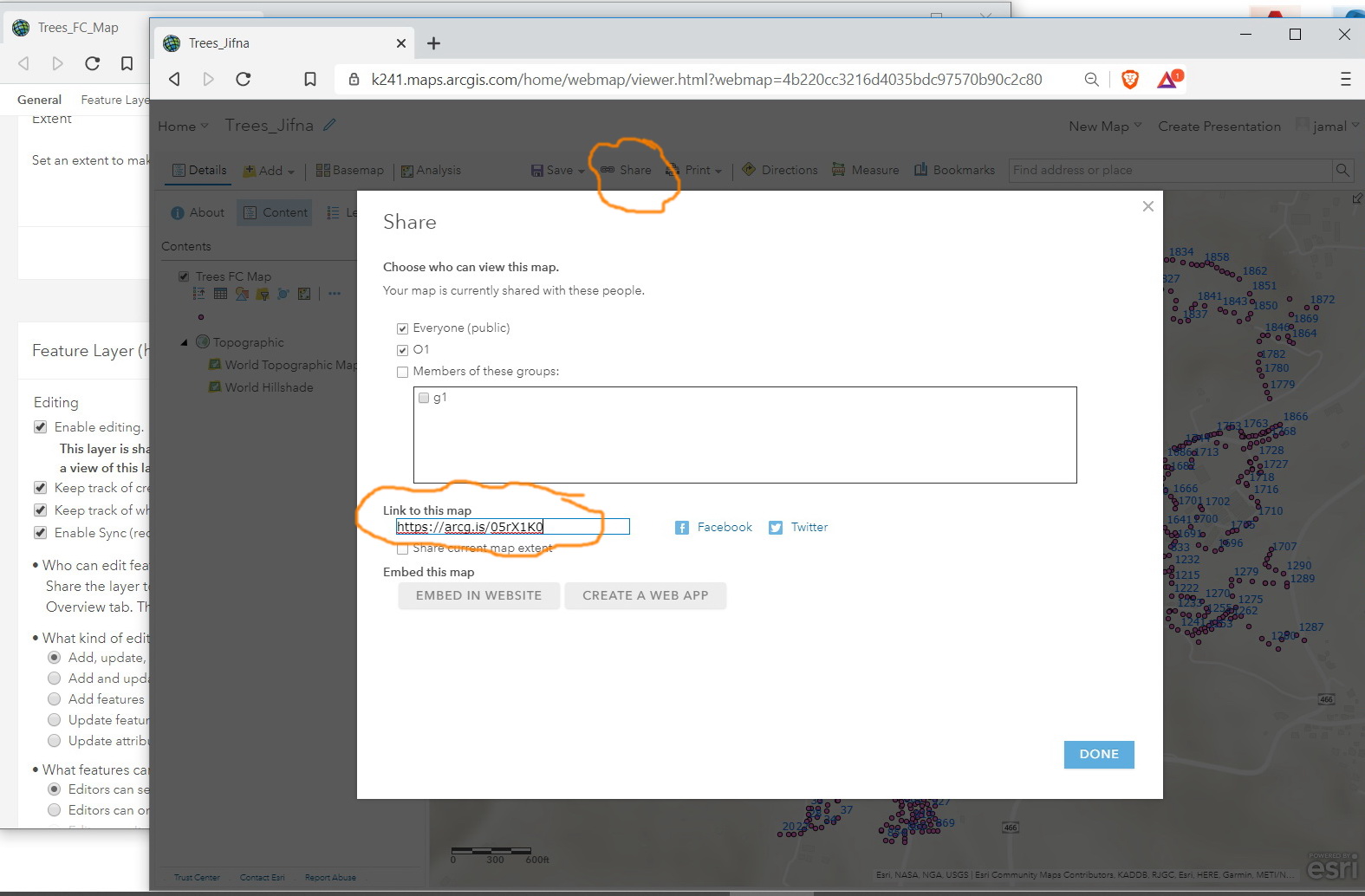Image resolution: width=1365 pixels, height=896 pixels.
Task: Open the Measure tool
Action: 865,171
